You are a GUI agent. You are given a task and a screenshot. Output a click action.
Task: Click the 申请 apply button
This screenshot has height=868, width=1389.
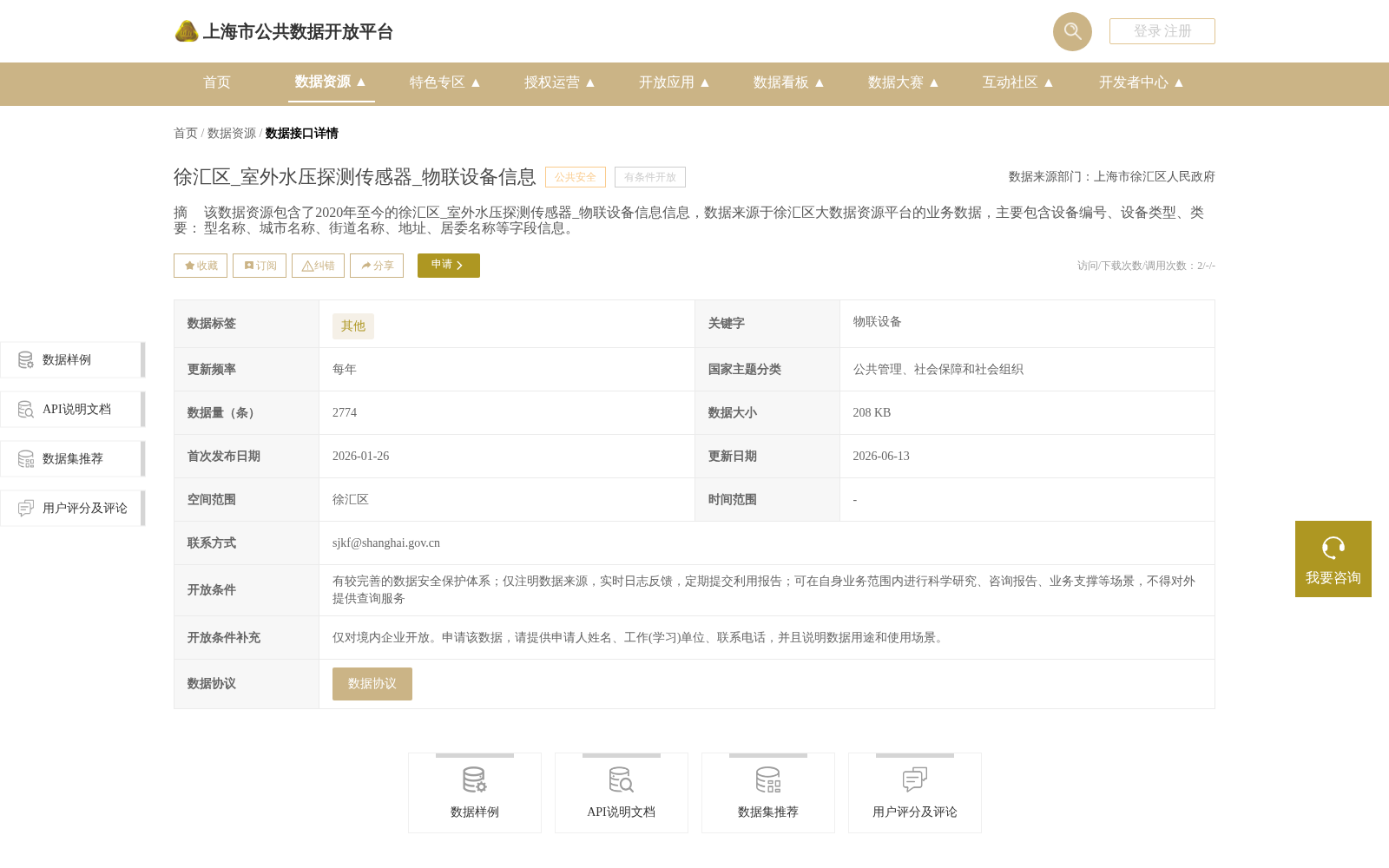click(x=449, y=266)
